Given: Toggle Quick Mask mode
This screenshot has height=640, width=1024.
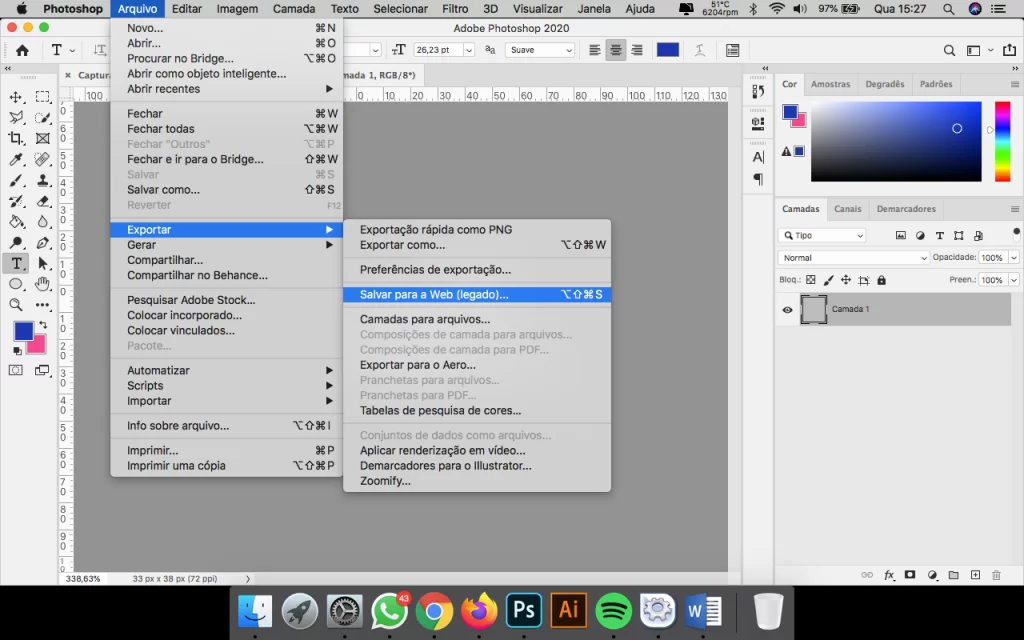Looking at the screenshot, I should coord(16,370).
